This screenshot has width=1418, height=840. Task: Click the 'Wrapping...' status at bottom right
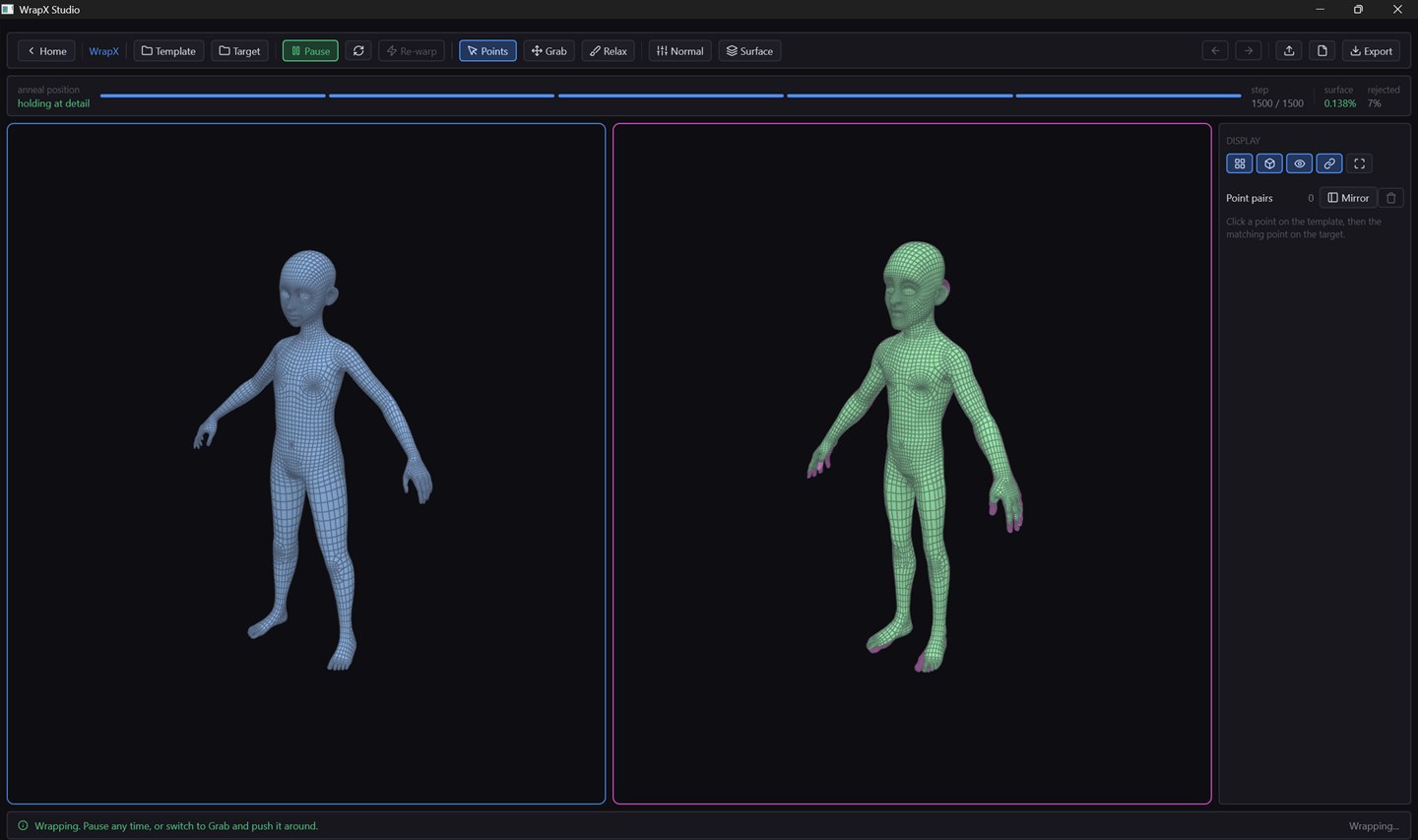pos(1374,826)
